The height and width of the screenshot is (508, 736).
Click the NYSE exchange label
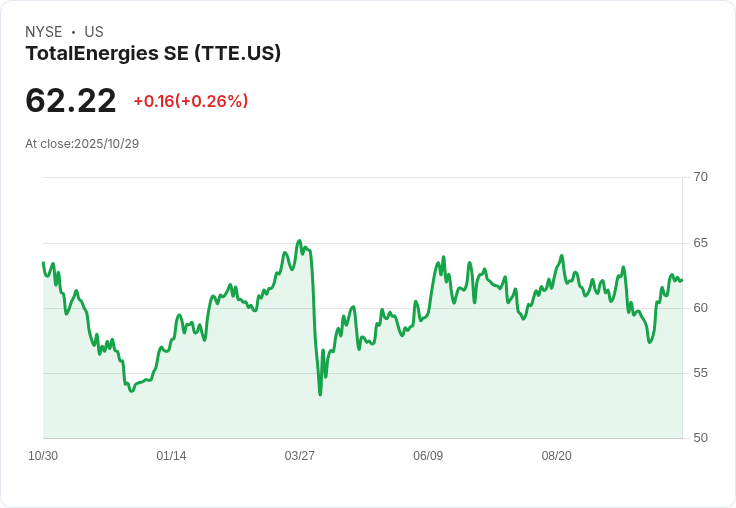(x=44, y=32)
